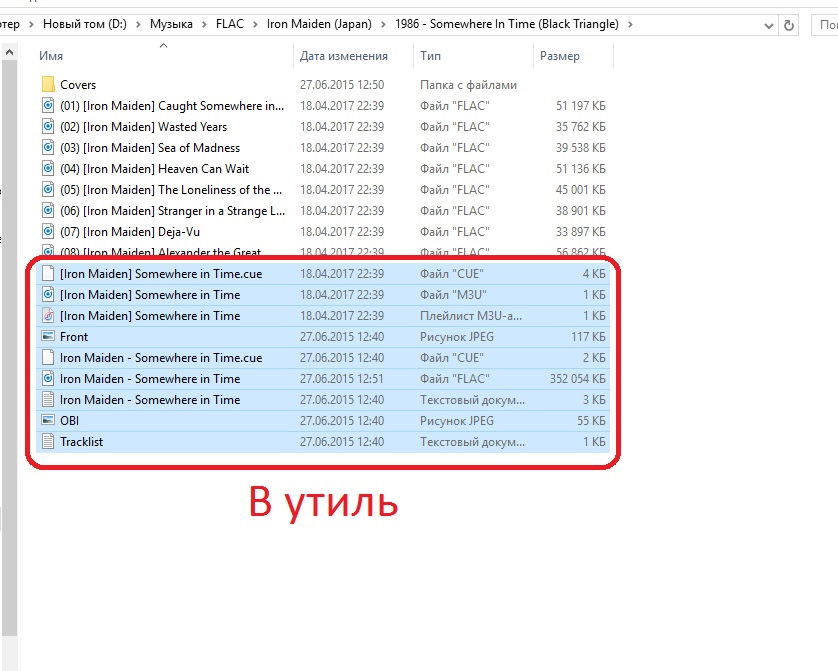Screen dimensions: 838x671
Task: Select the Tracklist file name
Action: coord(81,442)
